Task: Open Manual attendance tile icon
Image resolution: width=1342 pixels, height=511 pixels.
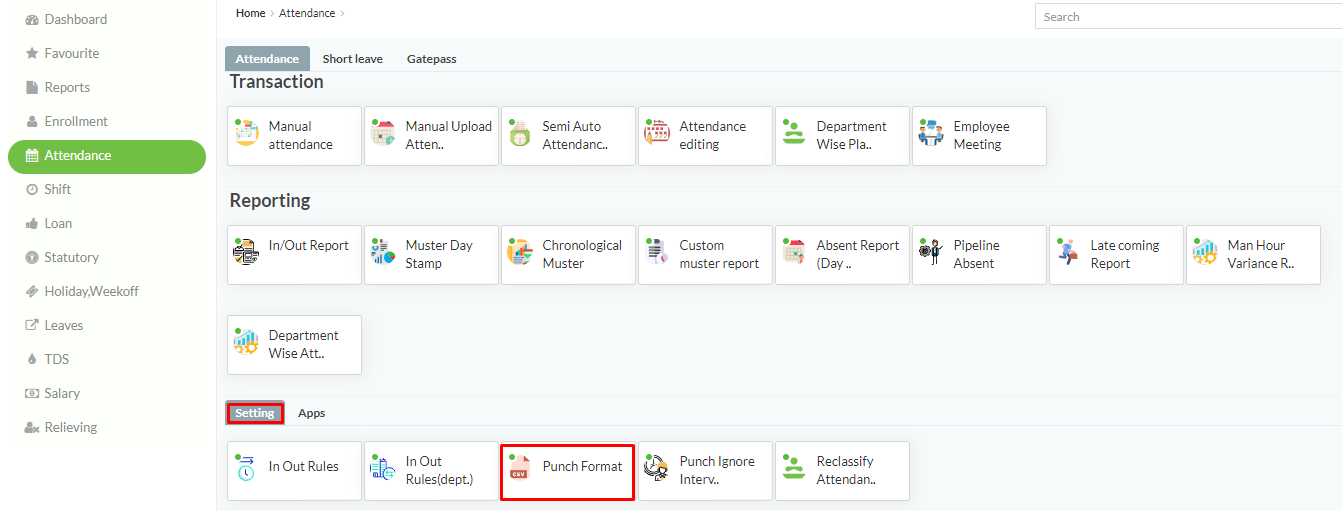Action: [246, 133]
